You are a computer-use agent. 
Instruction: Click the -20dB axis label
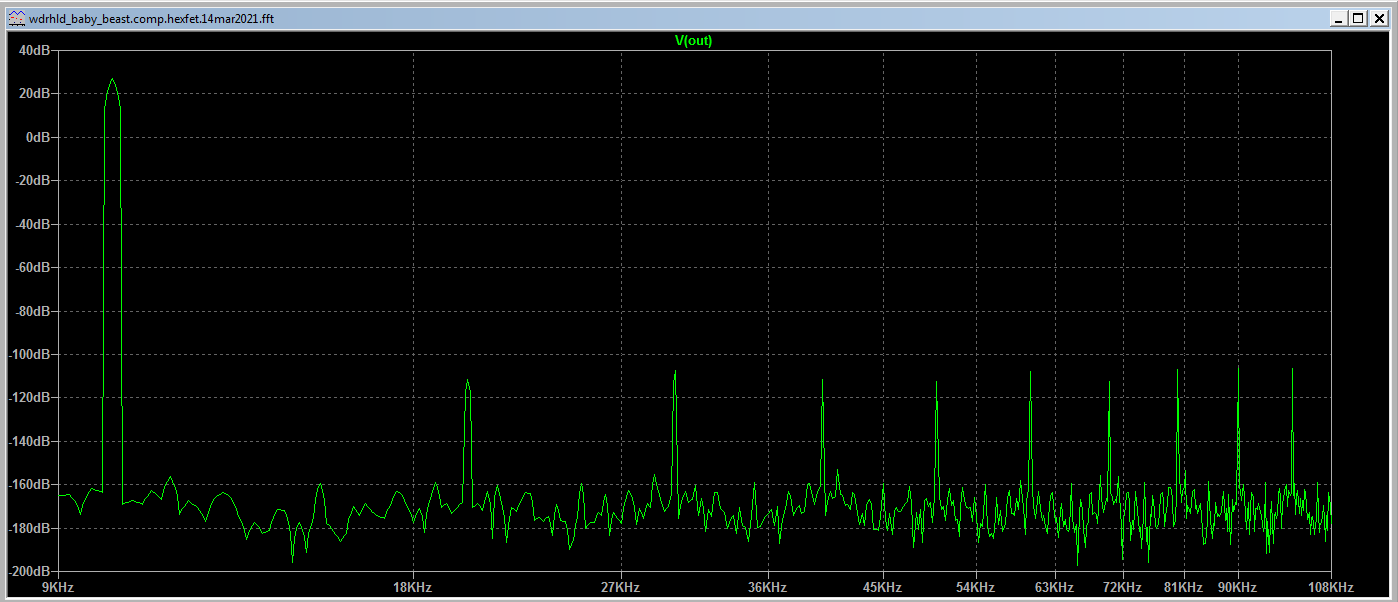point(33,181)
